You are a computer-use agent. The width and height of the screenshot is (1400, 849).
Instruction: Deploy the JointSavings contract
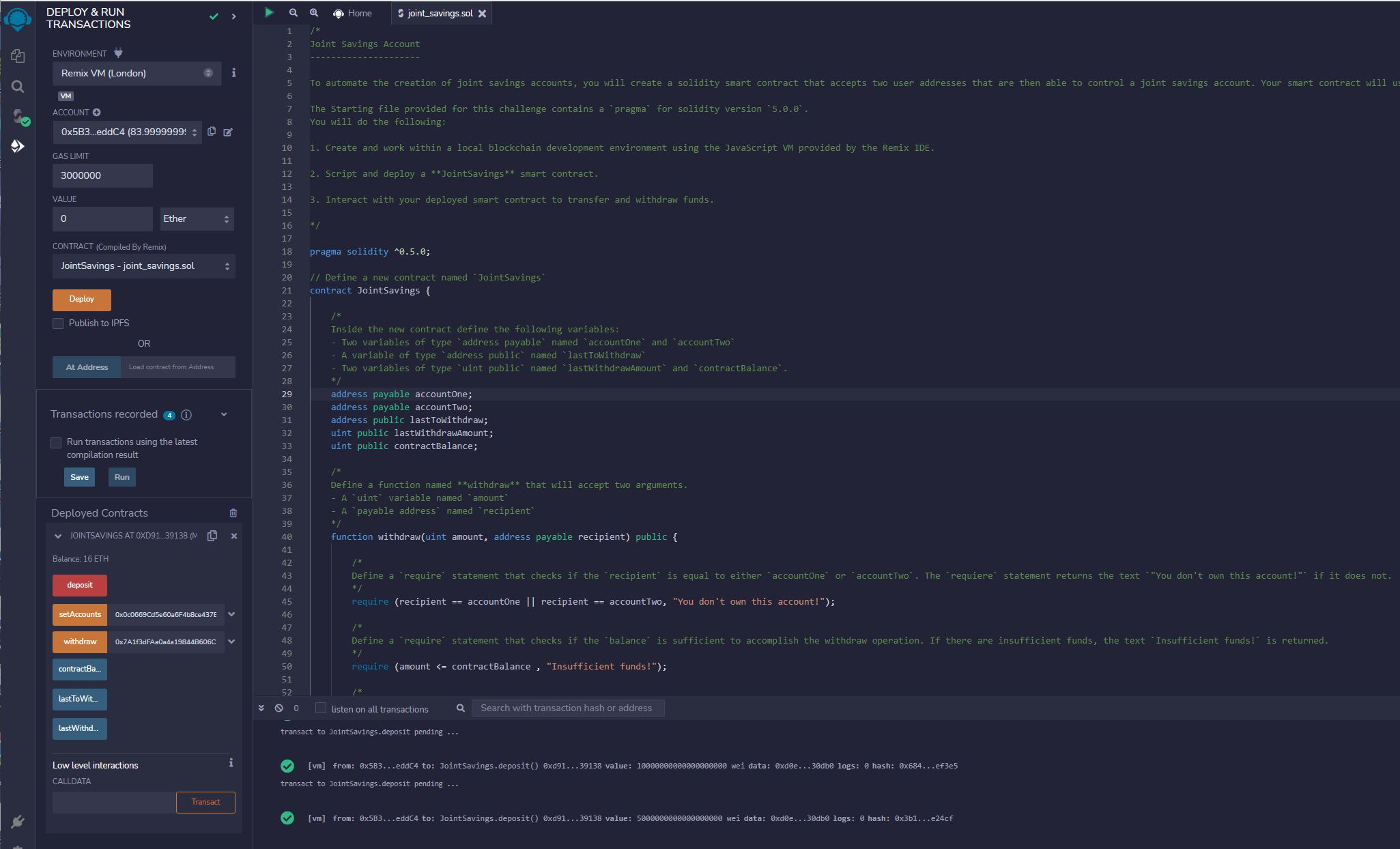tap(81, 300)
